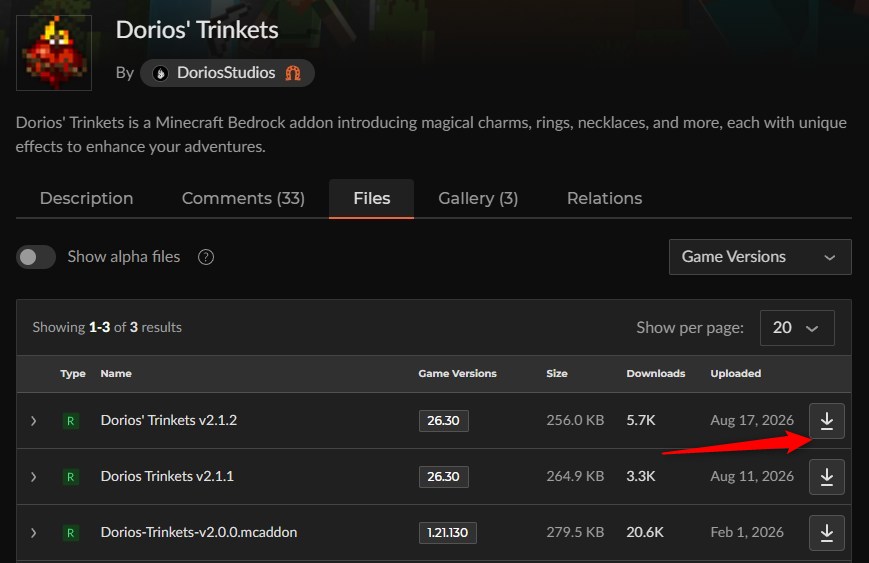This screenshot has width=869, height=563.
Task: Click the Uploaded column header
Action: [x=735, y=373]
